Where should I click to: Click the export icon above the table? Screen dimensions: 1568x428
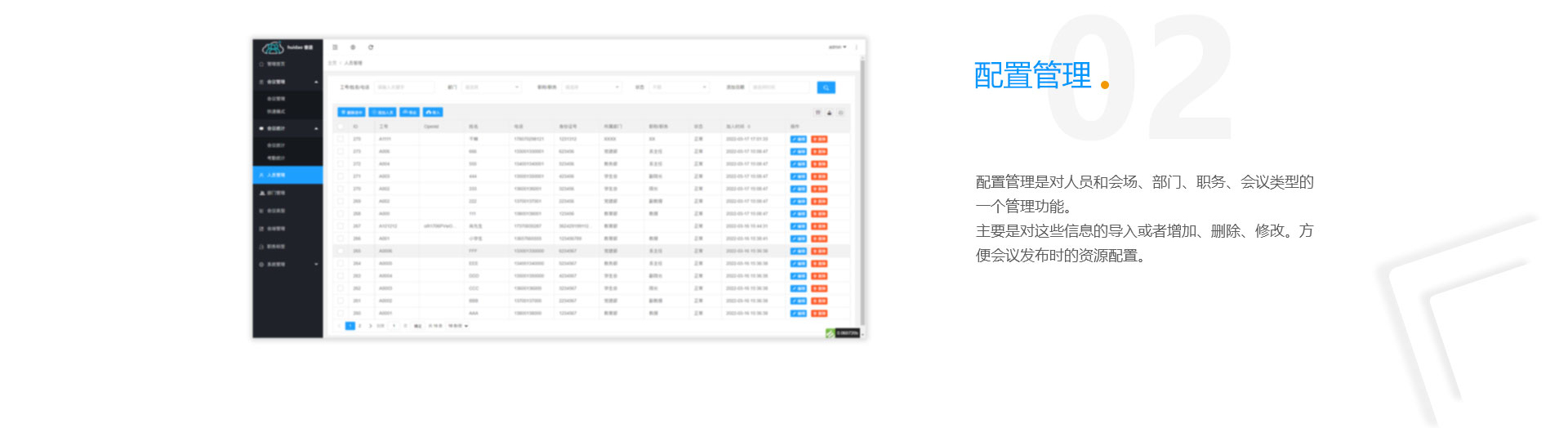[829, 112]
